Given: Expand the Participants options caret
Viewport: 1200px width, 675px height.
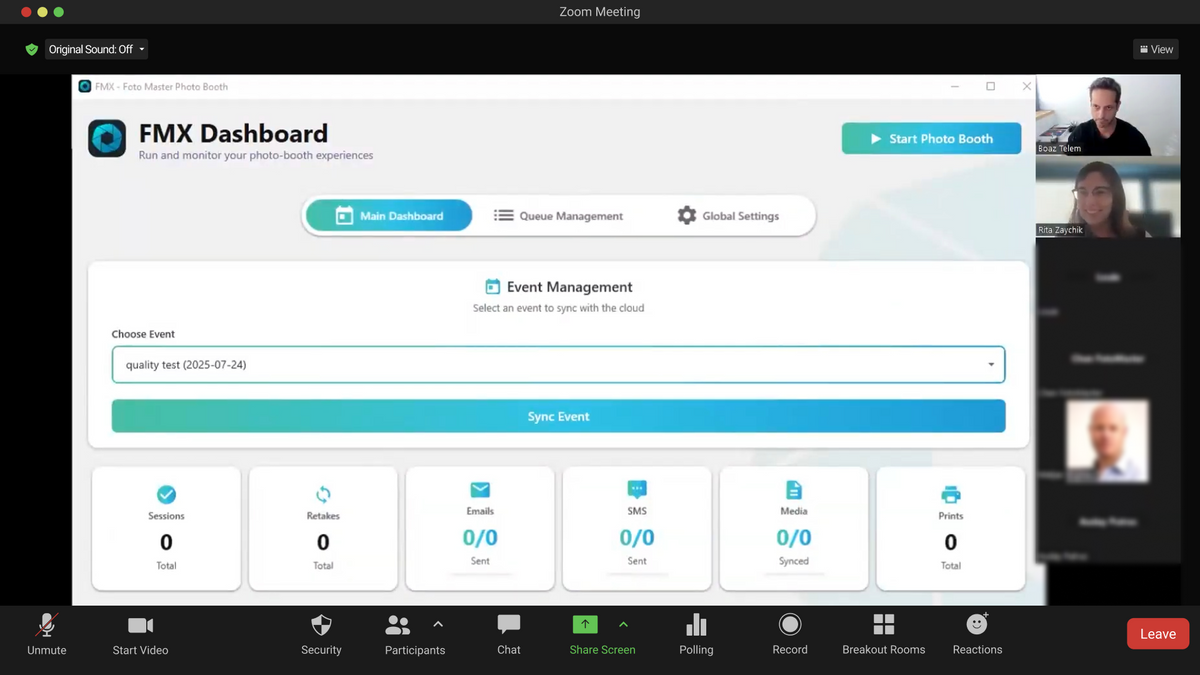Looking at the screenshot, I should point(438,625).
